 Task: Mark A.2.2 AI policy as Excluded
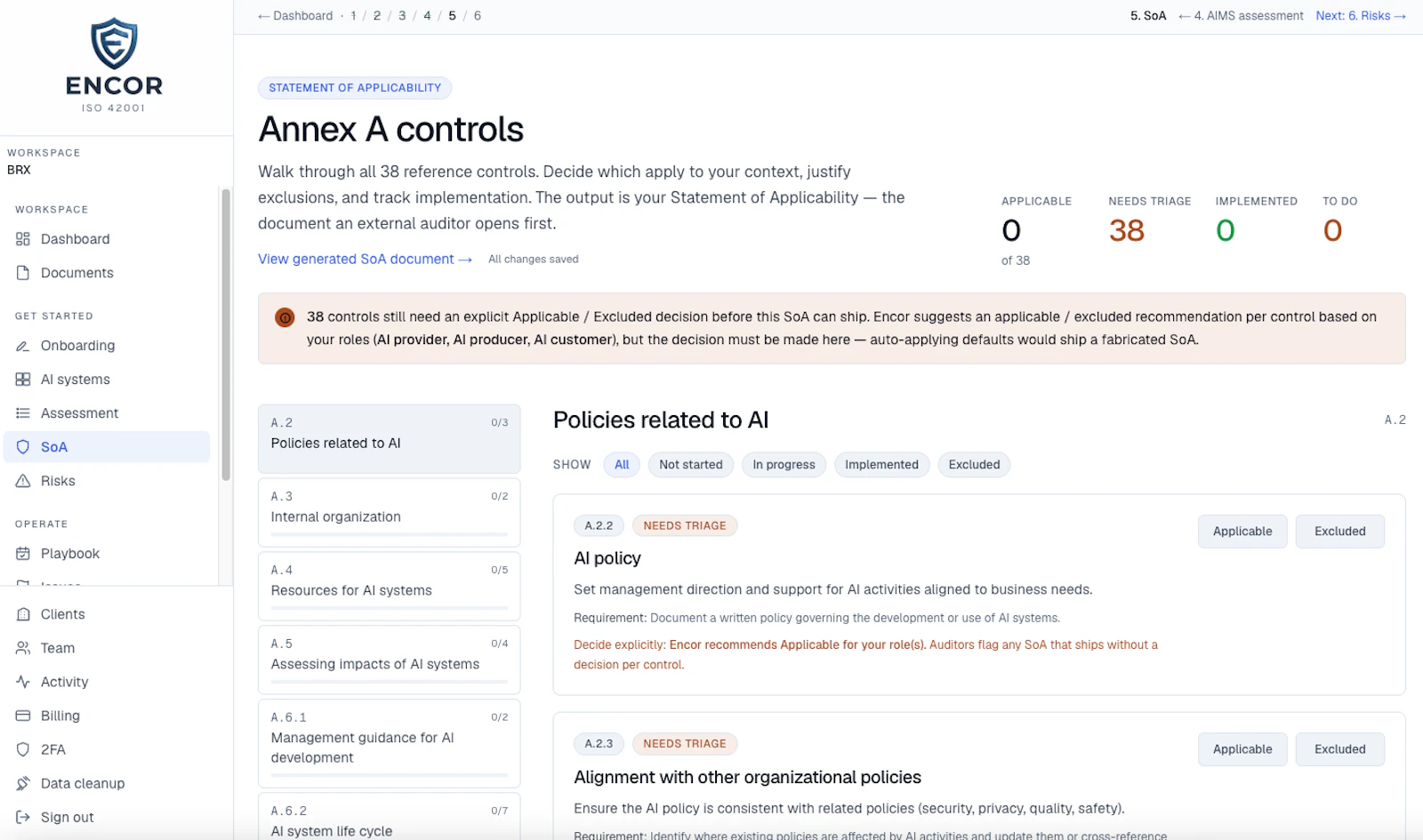tap(1339, 532)
